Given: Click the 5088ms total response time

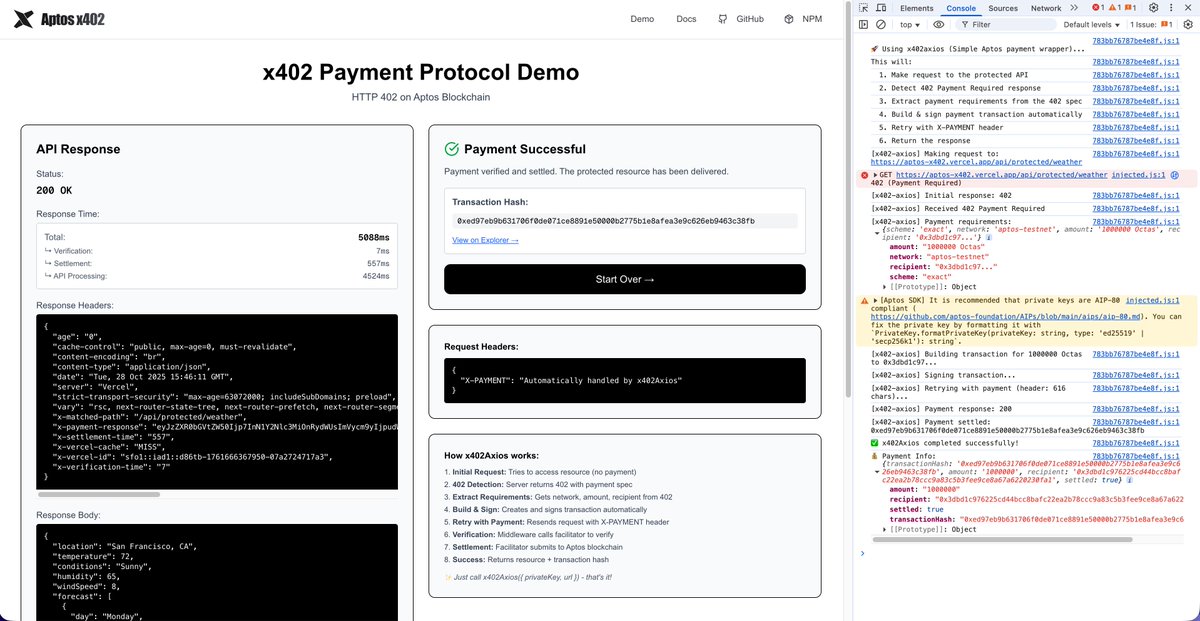Looking at the screenshot, I should pos(374,237).
